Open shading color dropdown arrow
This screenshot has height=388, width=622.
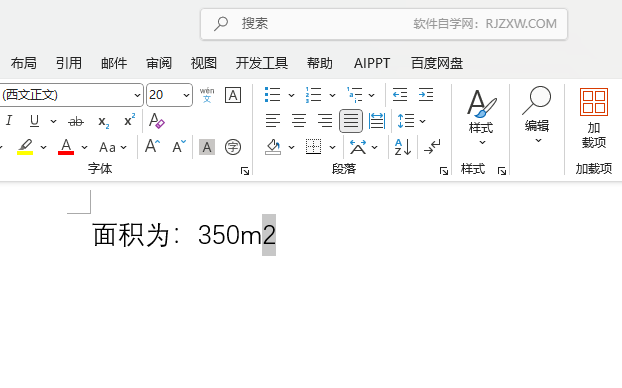click(291, 148)
